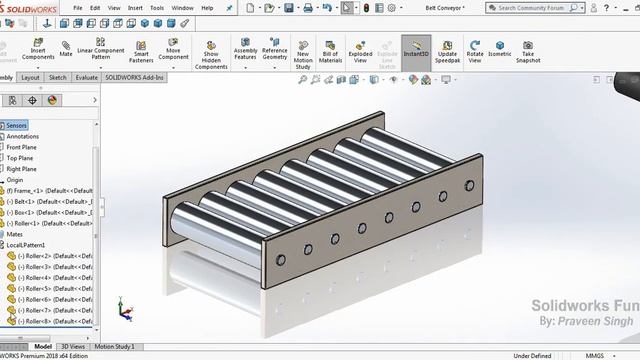
Task: Select Roller<5> in the feature tree
Action: [50, 289]
